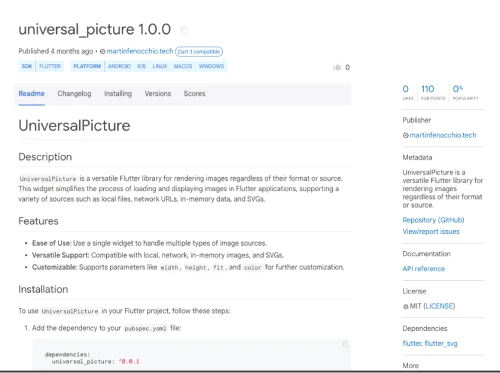The height and width of the screenshot is (373, 500).
Task: Click the 'Ease of Use' bullet text
Action: click(149, 243)
